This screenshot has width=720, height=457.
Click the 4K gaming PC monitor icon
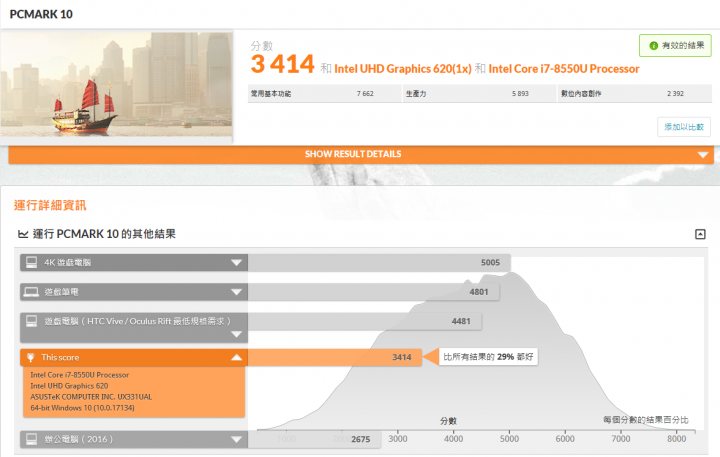point(31,262)
